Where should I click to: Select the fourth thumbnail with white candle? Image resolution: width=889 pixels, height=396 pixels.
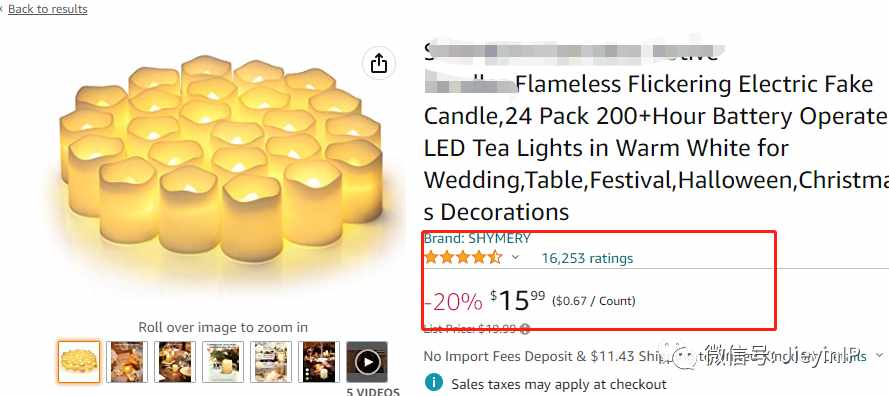[x=223, y=362]
